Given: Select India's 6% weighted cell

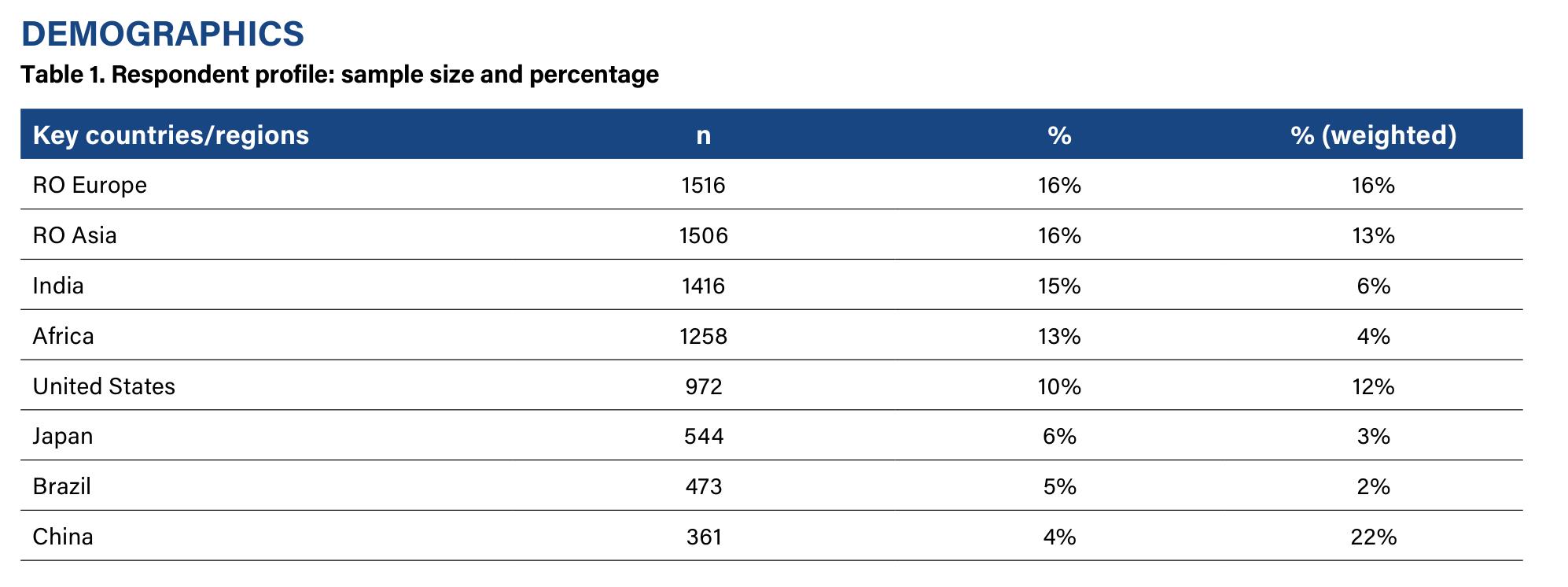Looking at the screenshot, I should point(1374,286).
